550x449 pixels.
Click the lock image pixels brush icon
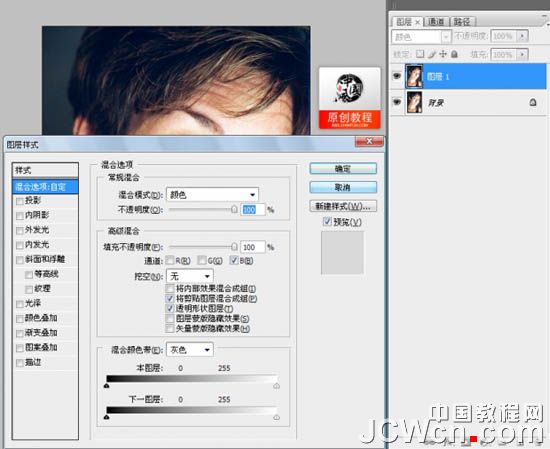[x=432, y=54]
